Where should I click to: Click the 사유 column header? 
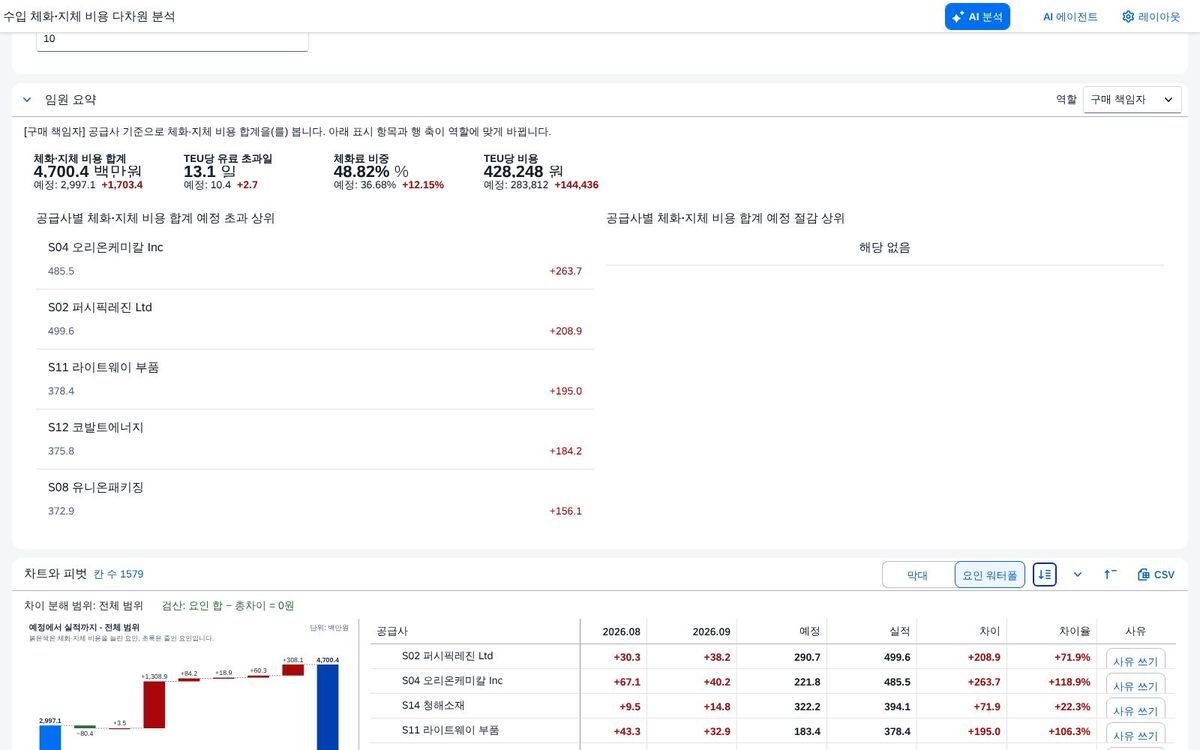pyautogui.click(x=1135, y=631)
